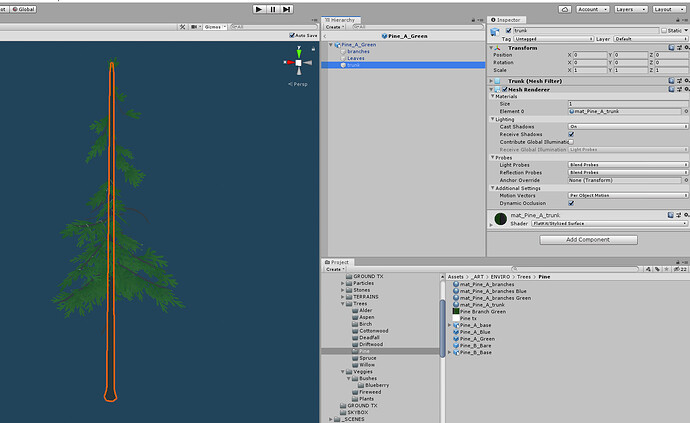Click the Pause button in the toolbar

(x=273, y=8)
